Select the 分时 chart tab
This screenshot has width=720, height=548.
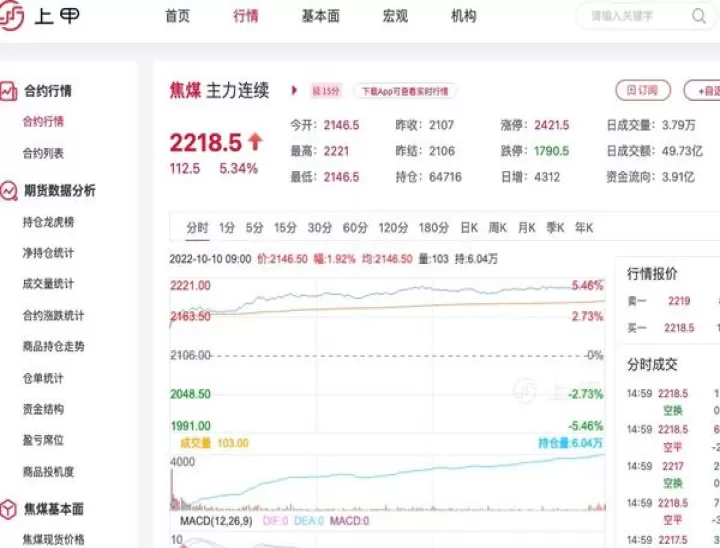click(x=197, y=228)
